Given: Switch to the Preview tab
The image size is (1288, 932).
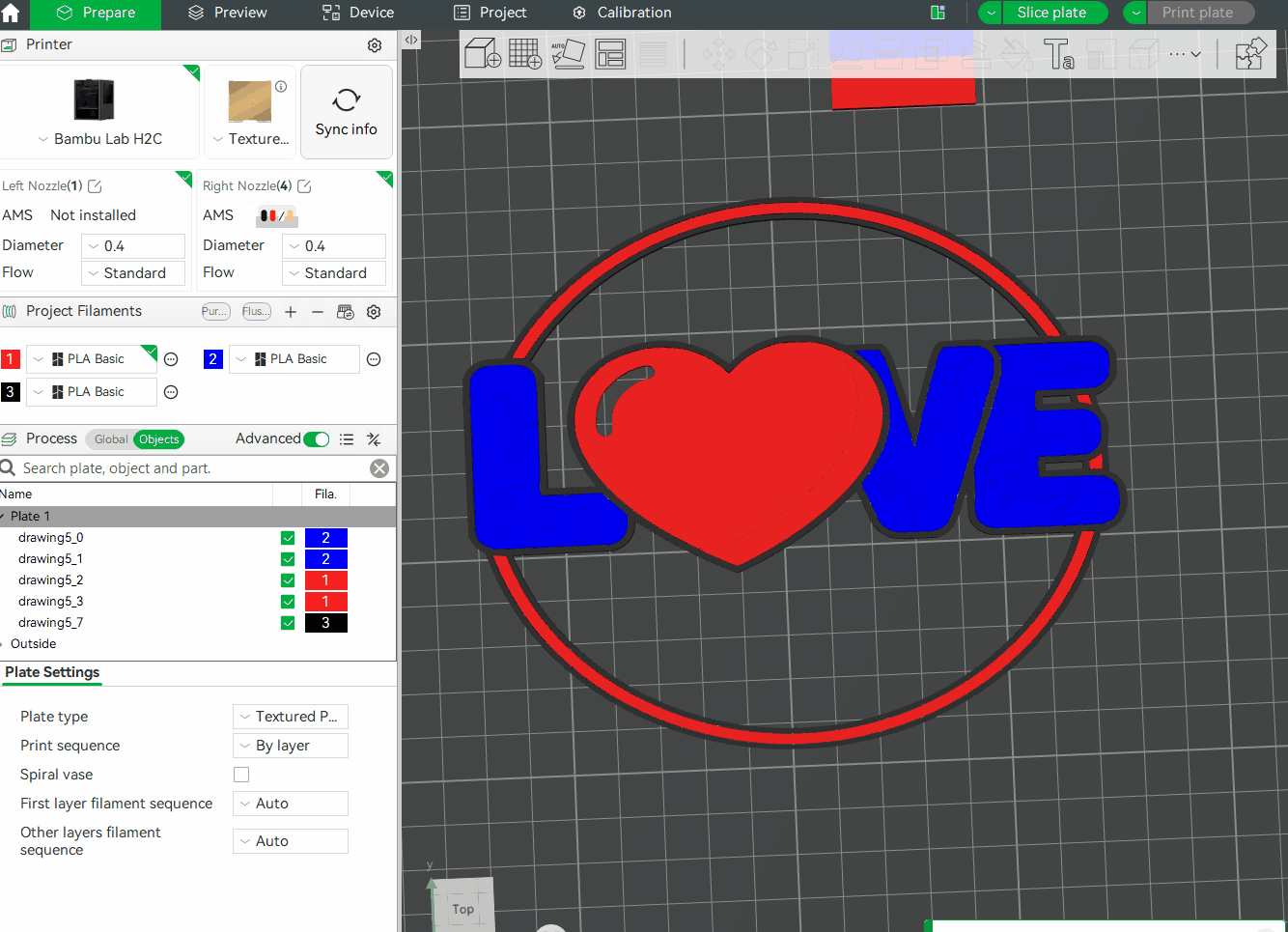Looking at the screenshot, I should pos(227,14).
